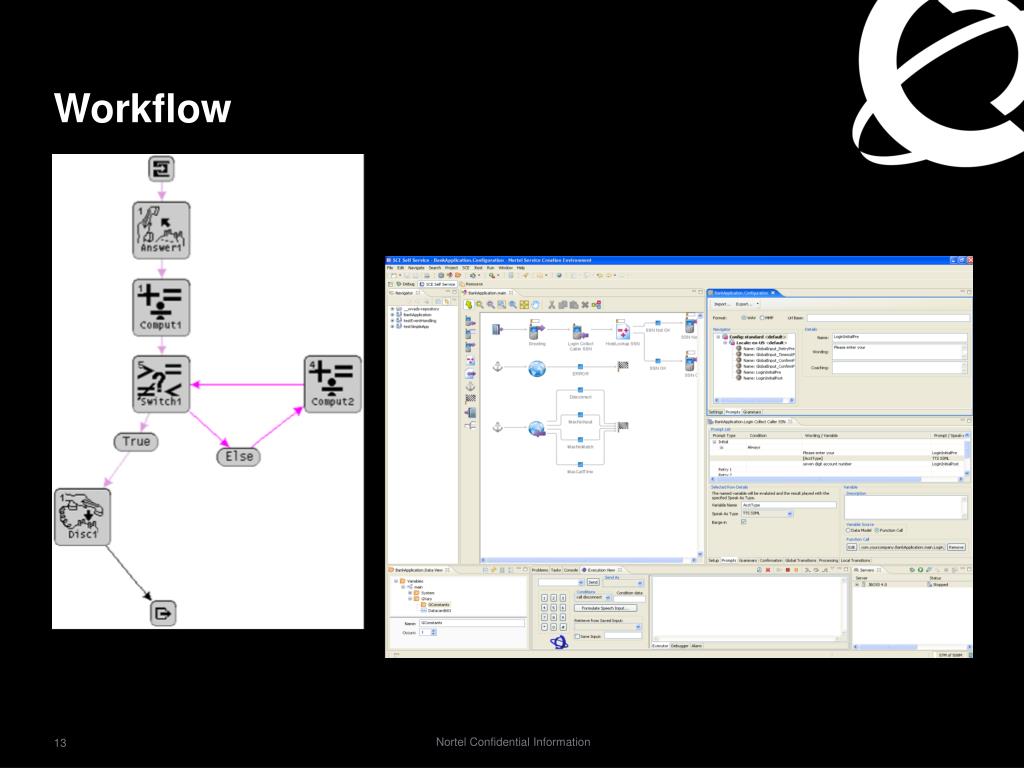Click the Disconnect transition marker
Image resolution: width=1024 pixels, height=768 pixels.
click(x=581, y=390)
